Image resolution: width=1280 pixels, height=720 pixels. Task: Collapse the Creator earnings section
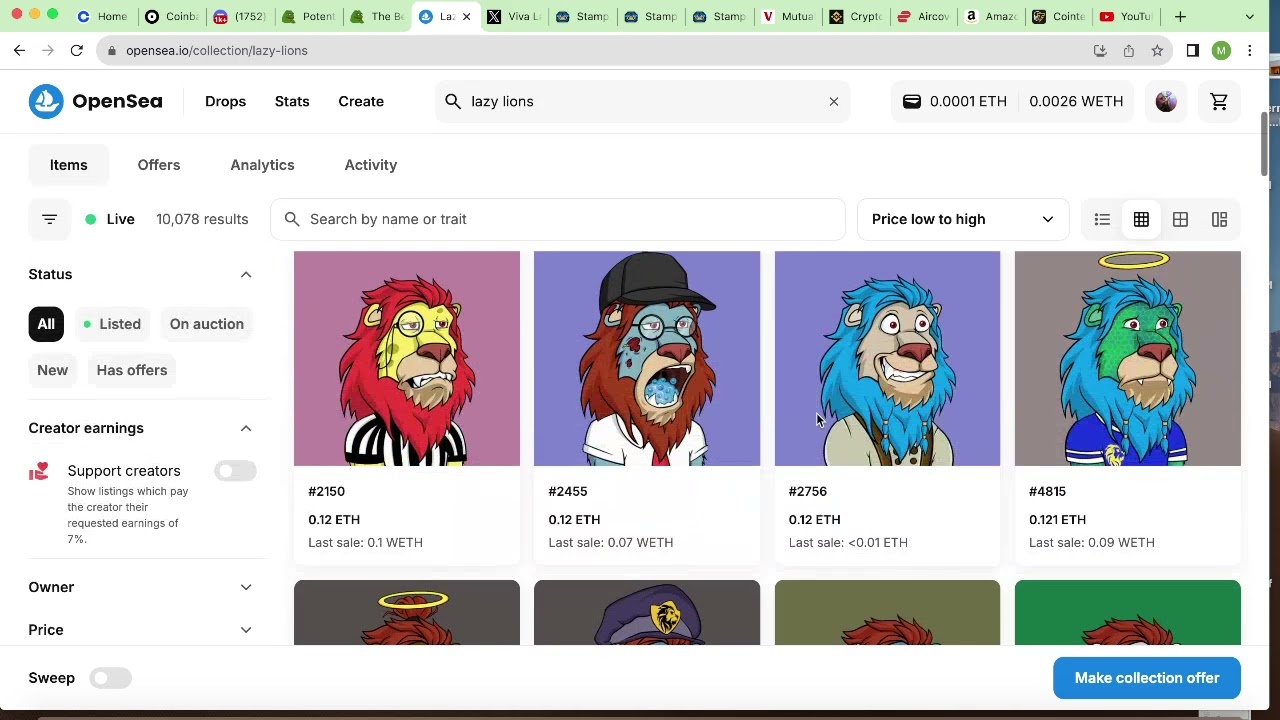246,428
